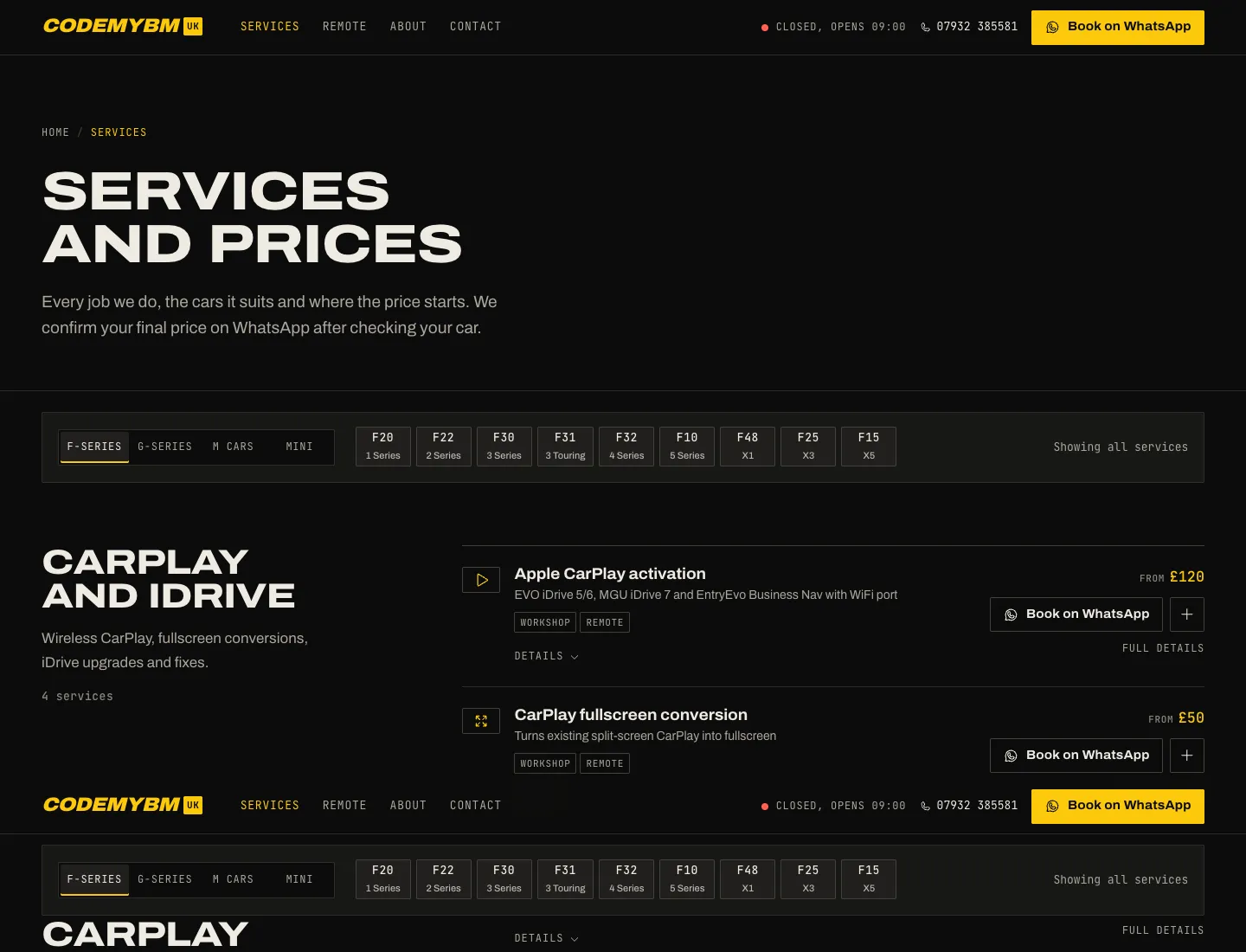Toggle the F25 X3 chip in the lower filter bar

point(808,879)
